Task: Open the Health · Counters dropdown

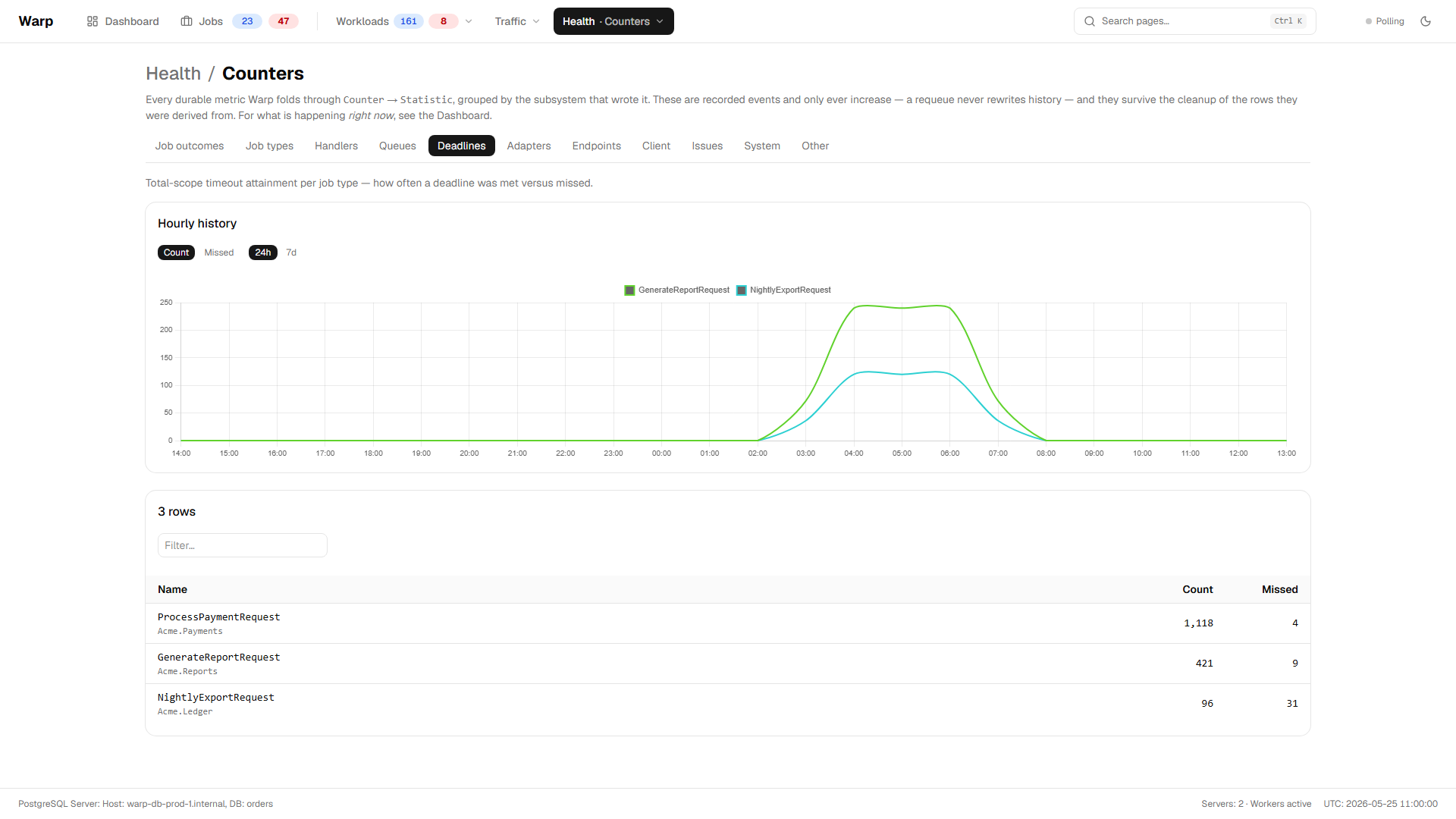Action: point(613,21)
